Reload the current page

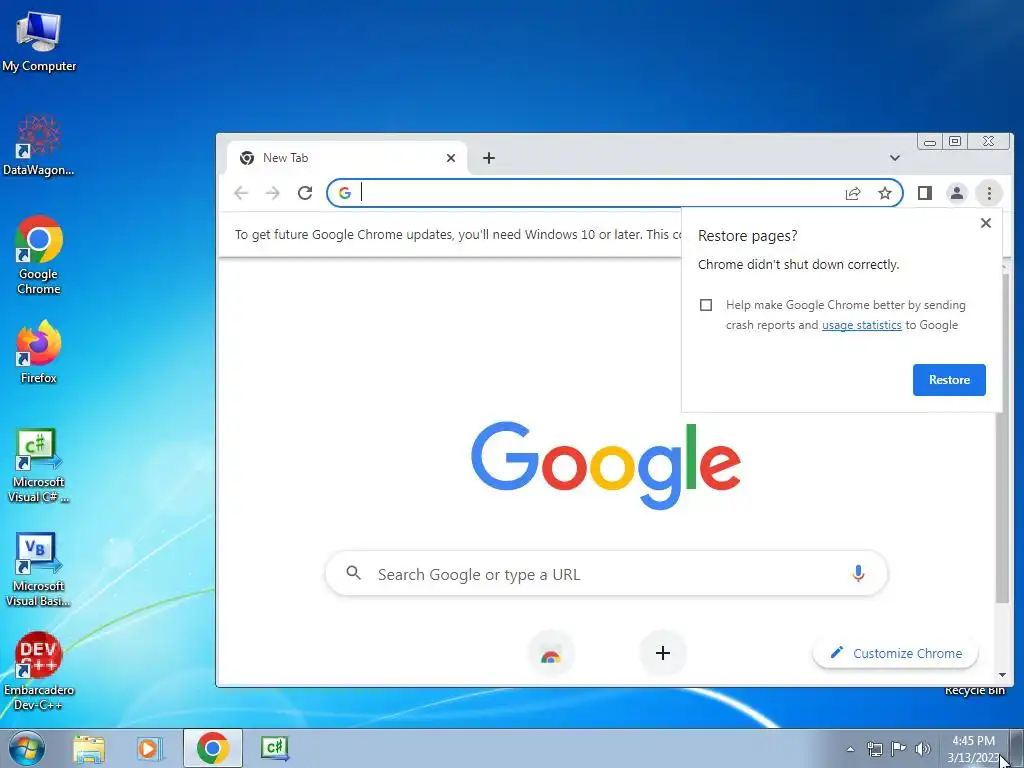click(x=305, y=193)
